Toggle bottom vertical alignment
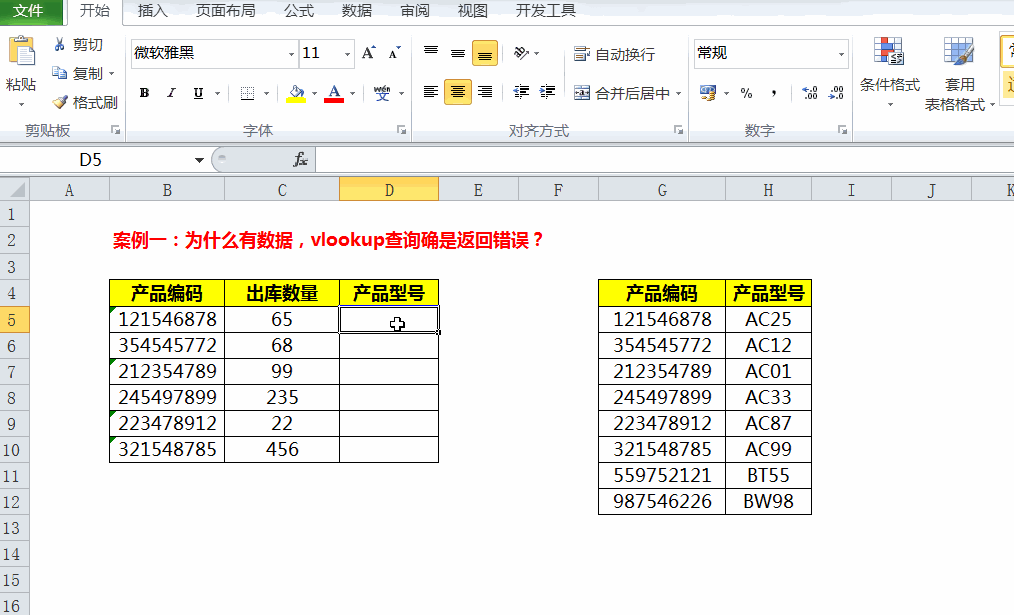 (484, 53)
